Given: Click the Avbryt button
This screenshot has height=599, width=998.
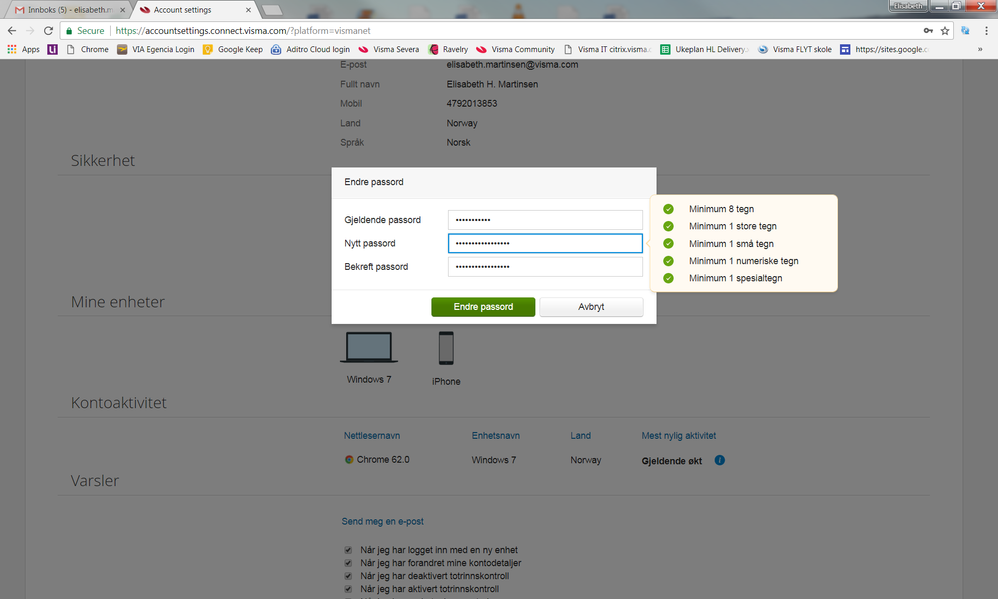Looking at the screenshot, I should pos(591,307).
